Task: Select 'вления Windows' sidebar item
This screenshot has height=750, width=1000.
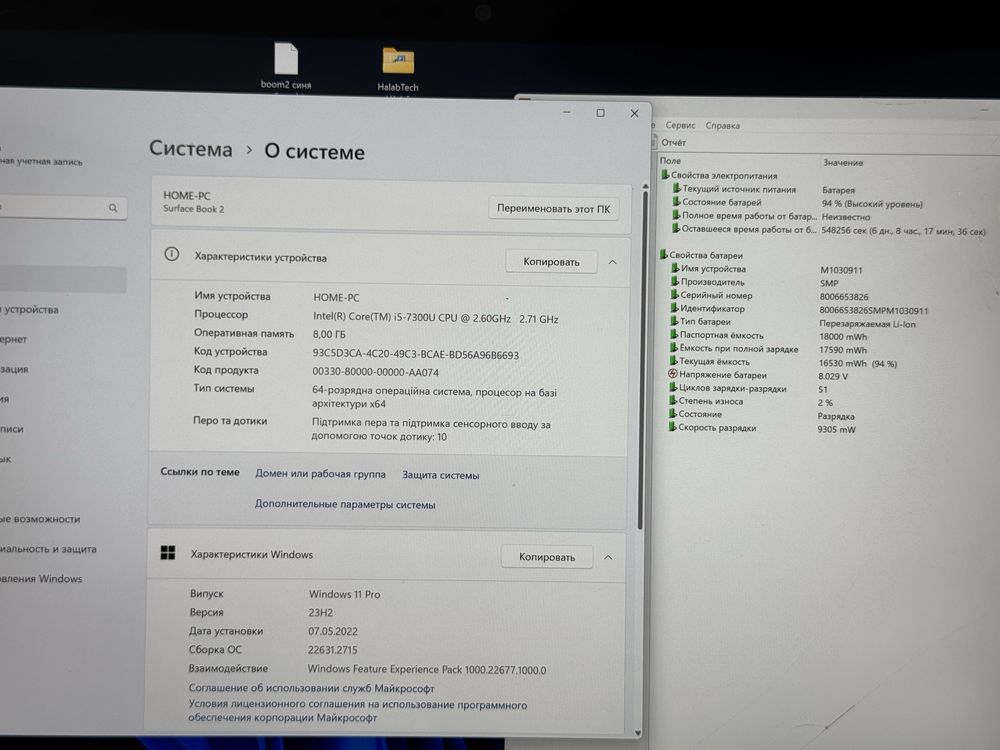Action: point(41,578)
